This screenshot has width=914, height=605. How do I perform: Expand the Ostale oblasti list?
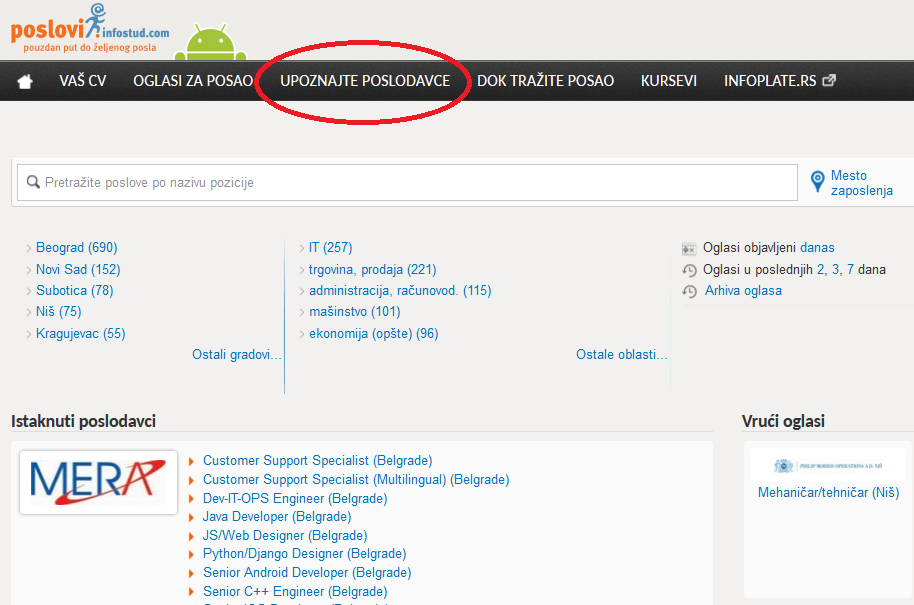(621, 355)
